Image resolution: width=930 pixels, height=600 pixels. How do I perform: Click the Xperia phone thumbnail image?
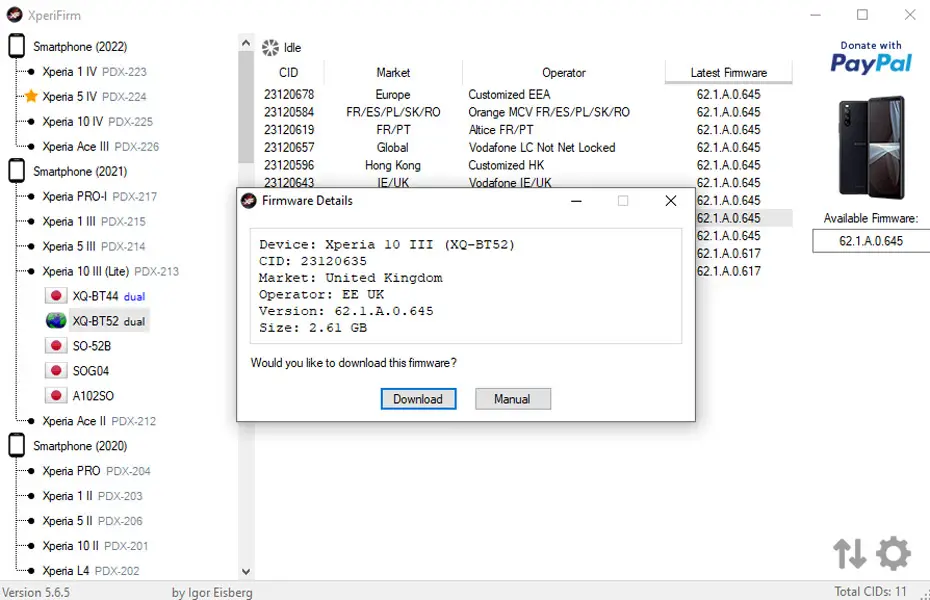tap(871, 147)
